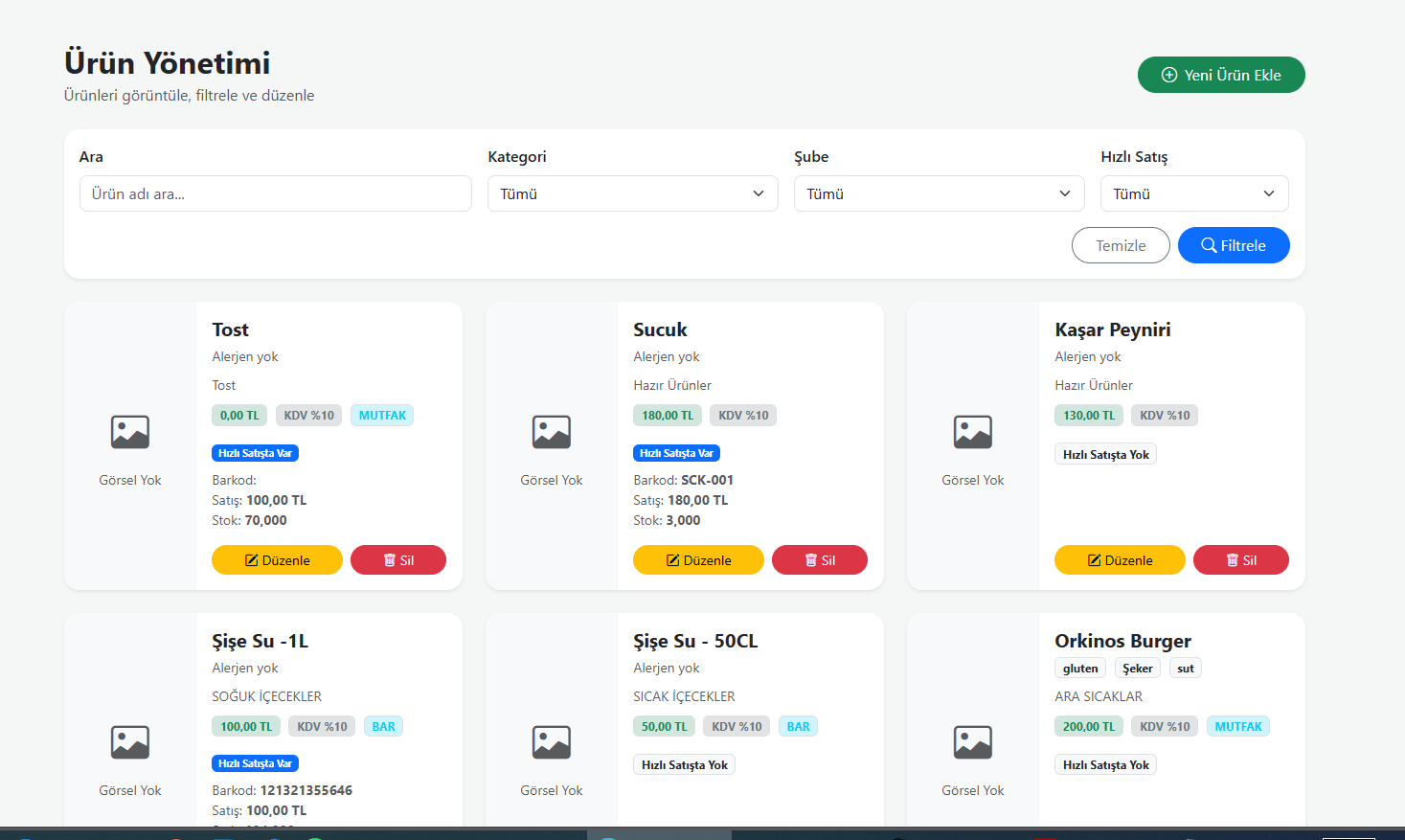1405x840 pixels.
Task: Click the Şişe Su - 50CL image placeholder
Action: point(552,742)
